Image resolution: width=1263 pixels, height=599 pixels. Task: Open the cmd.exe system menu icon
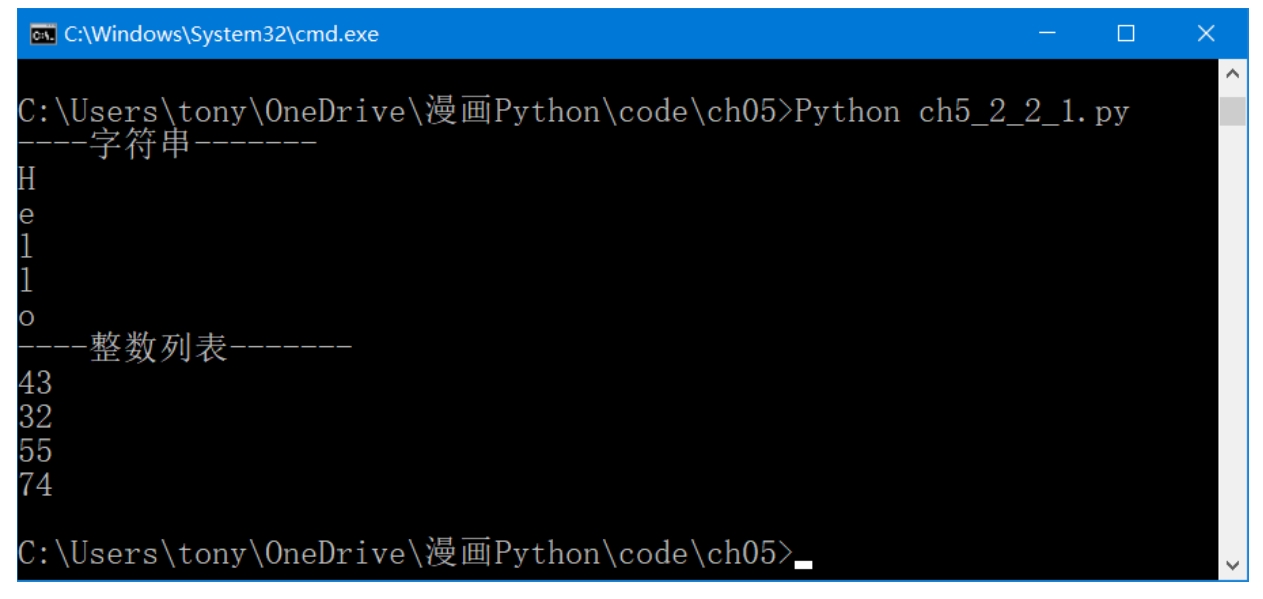click(x=42, y=34)
